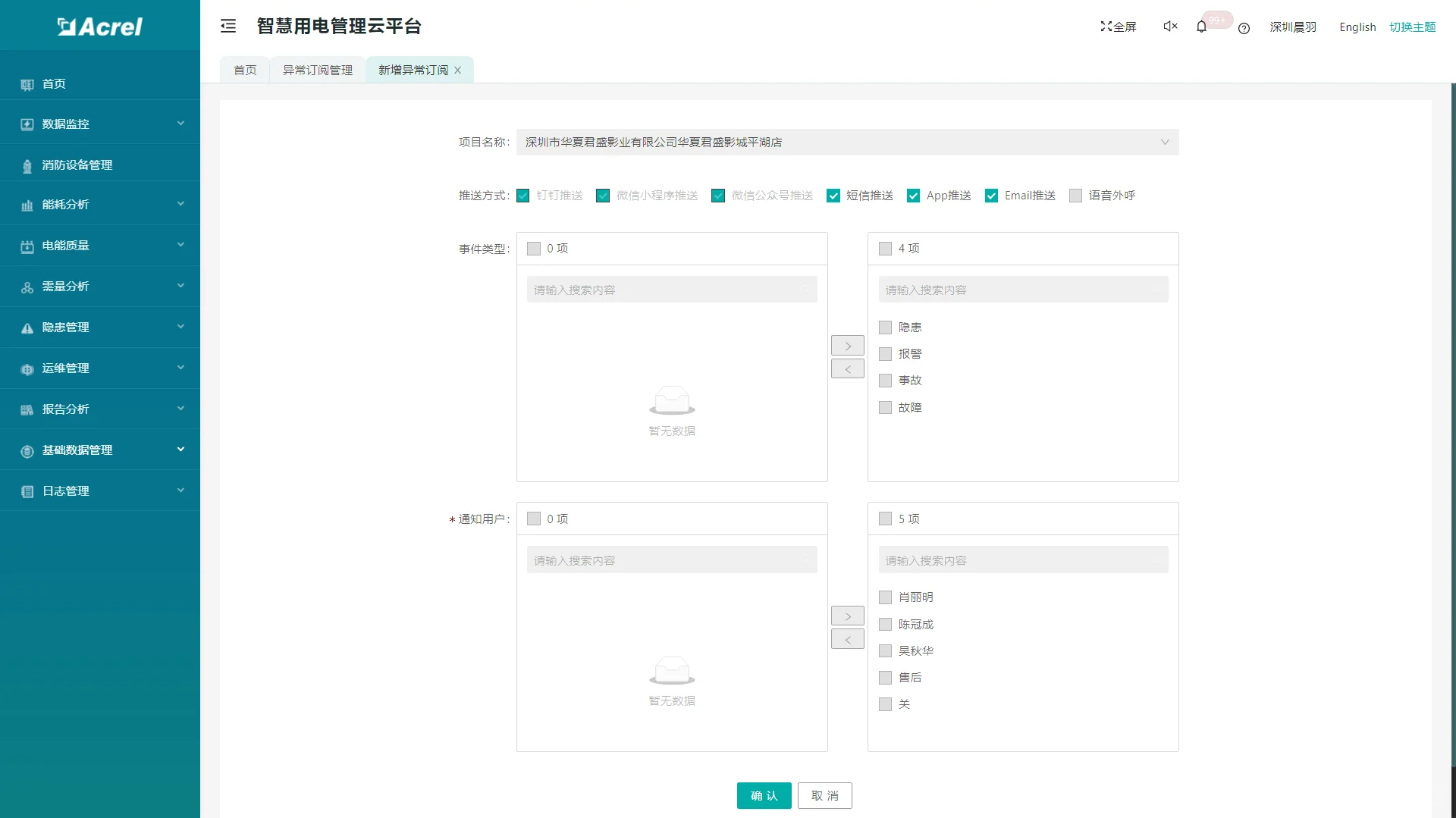Switch to the 首页 tab
This screenshot has width=1456, height=818.
[244, 70]
